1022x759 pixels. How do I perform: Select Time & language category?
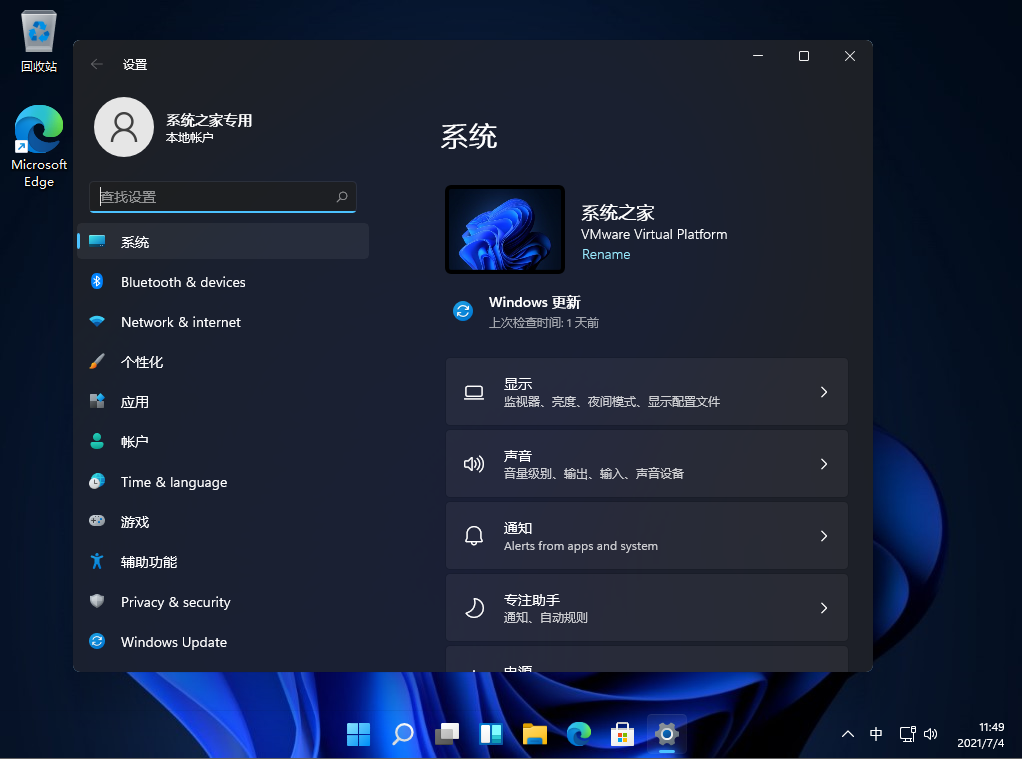tap(223, 482)
